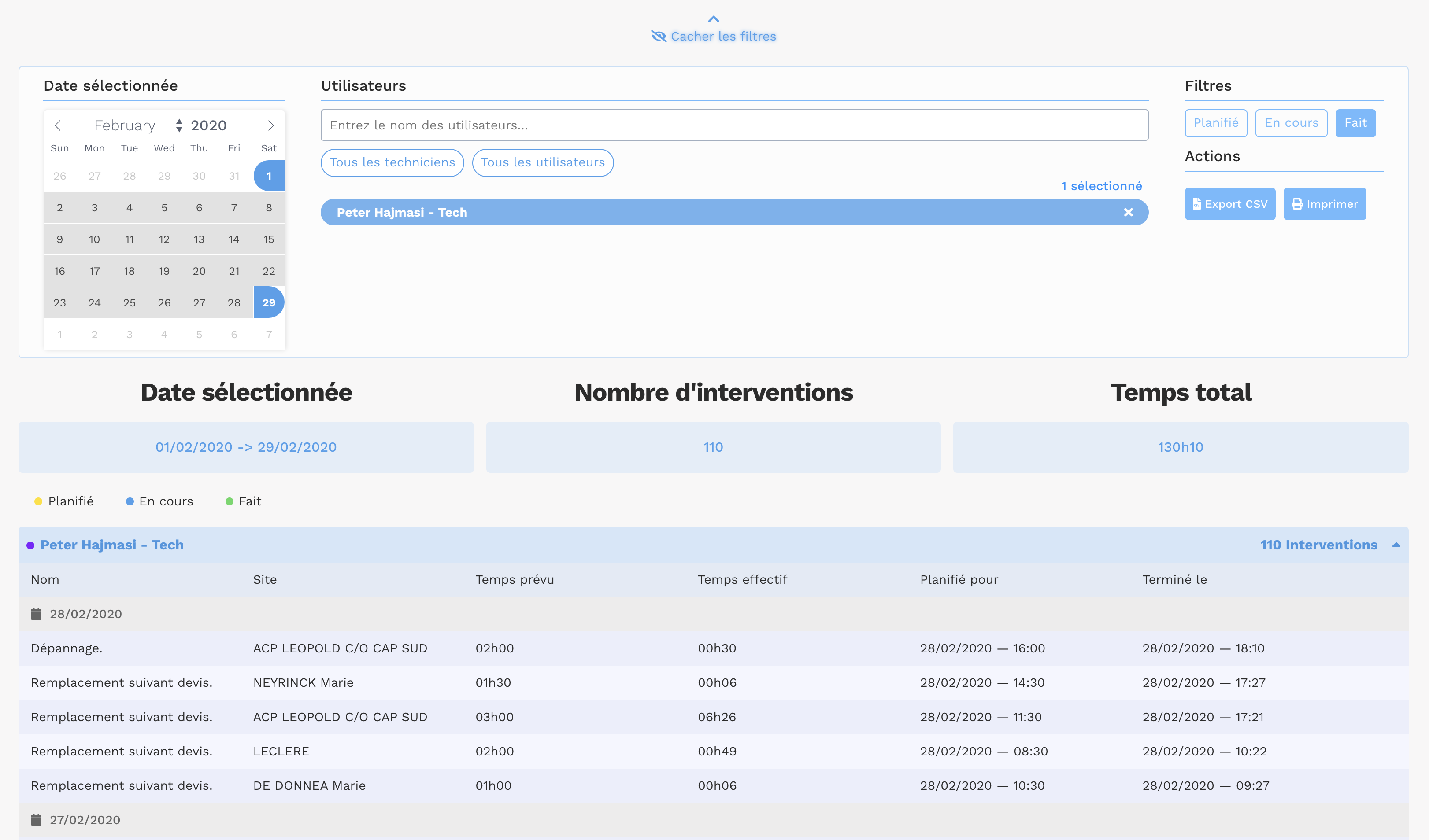Collapse filters with the top chevron
Screen dimensions: 1429x840
tap(713, 19)
